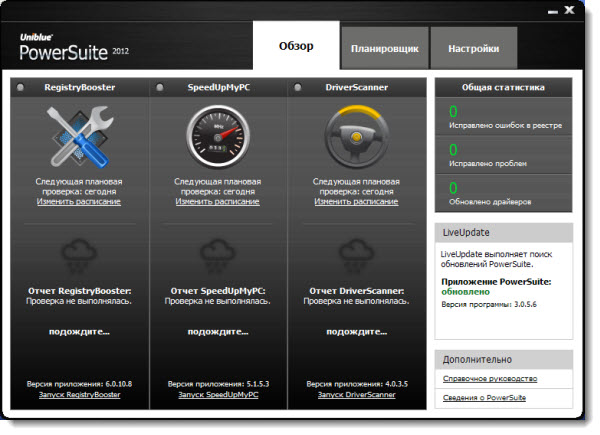Toggle the DriverScanner status indicator
This screenshot has height=435, width=600.
coord(298,87)
